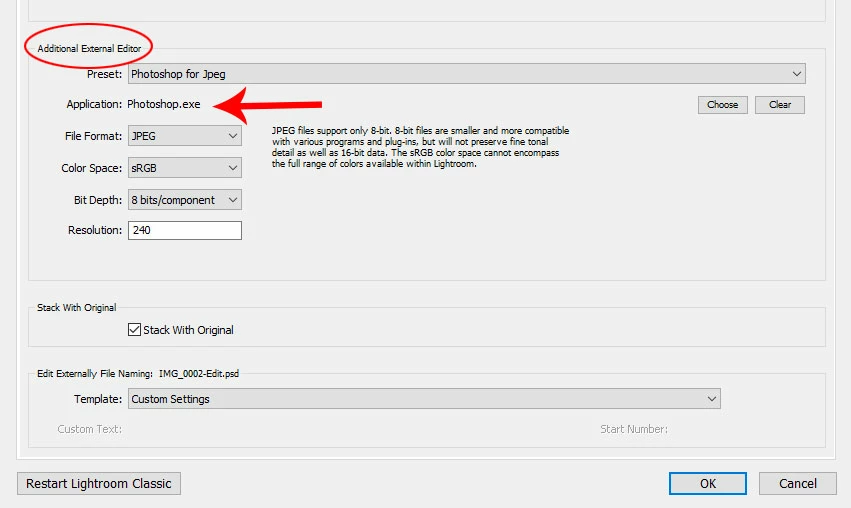This screenshot has width=851, height=508.
Task: Click the Resolution label
Action: tap(95, 230)
